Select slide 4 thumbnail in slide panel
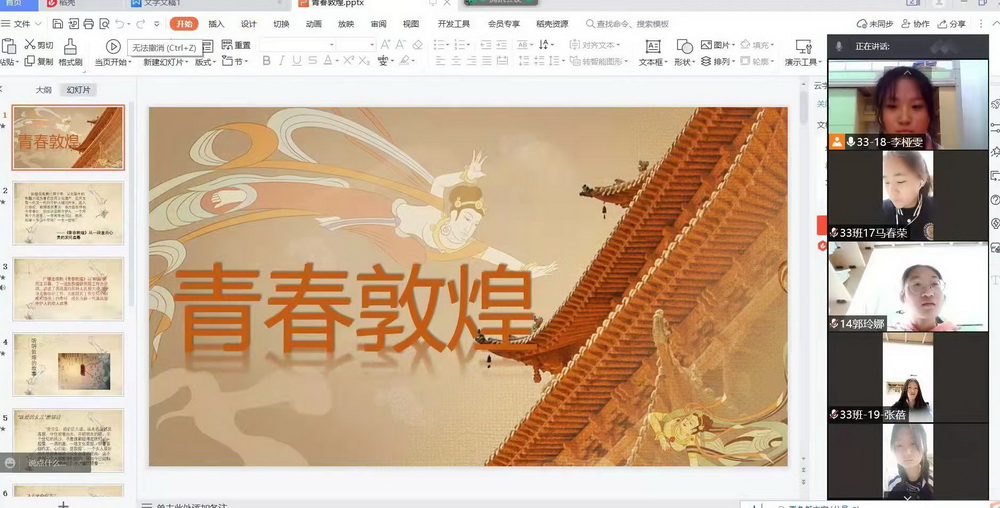This screenshot has width=1000, height=508. (69, 365)
